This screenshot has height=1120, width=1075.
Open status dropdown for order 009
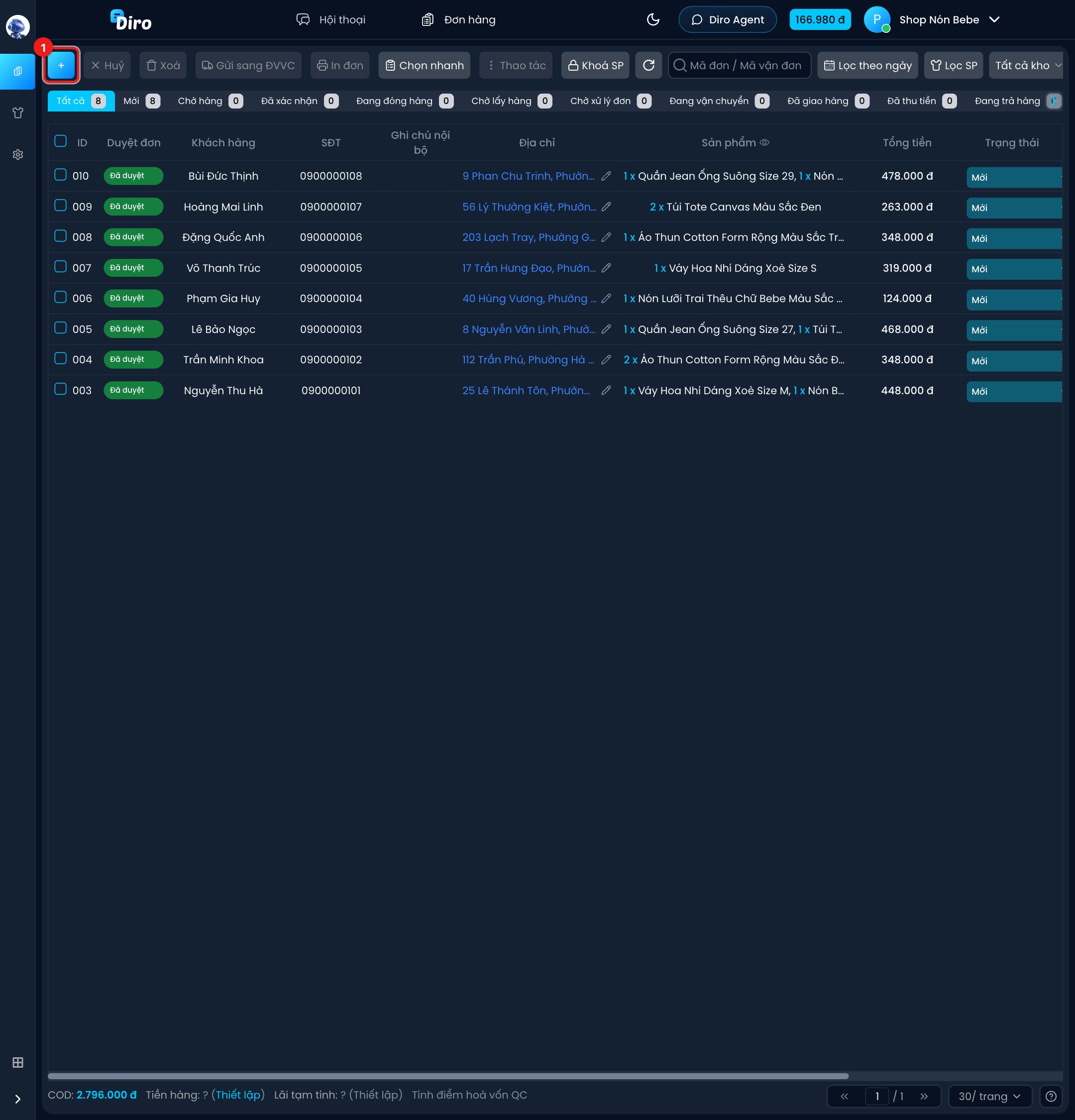(1014, 208)
